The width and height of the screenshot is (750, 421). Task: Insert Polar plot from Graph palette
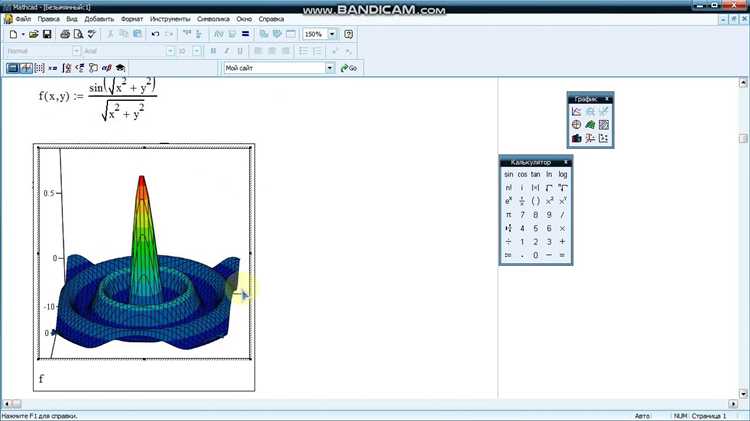(576, 125)
